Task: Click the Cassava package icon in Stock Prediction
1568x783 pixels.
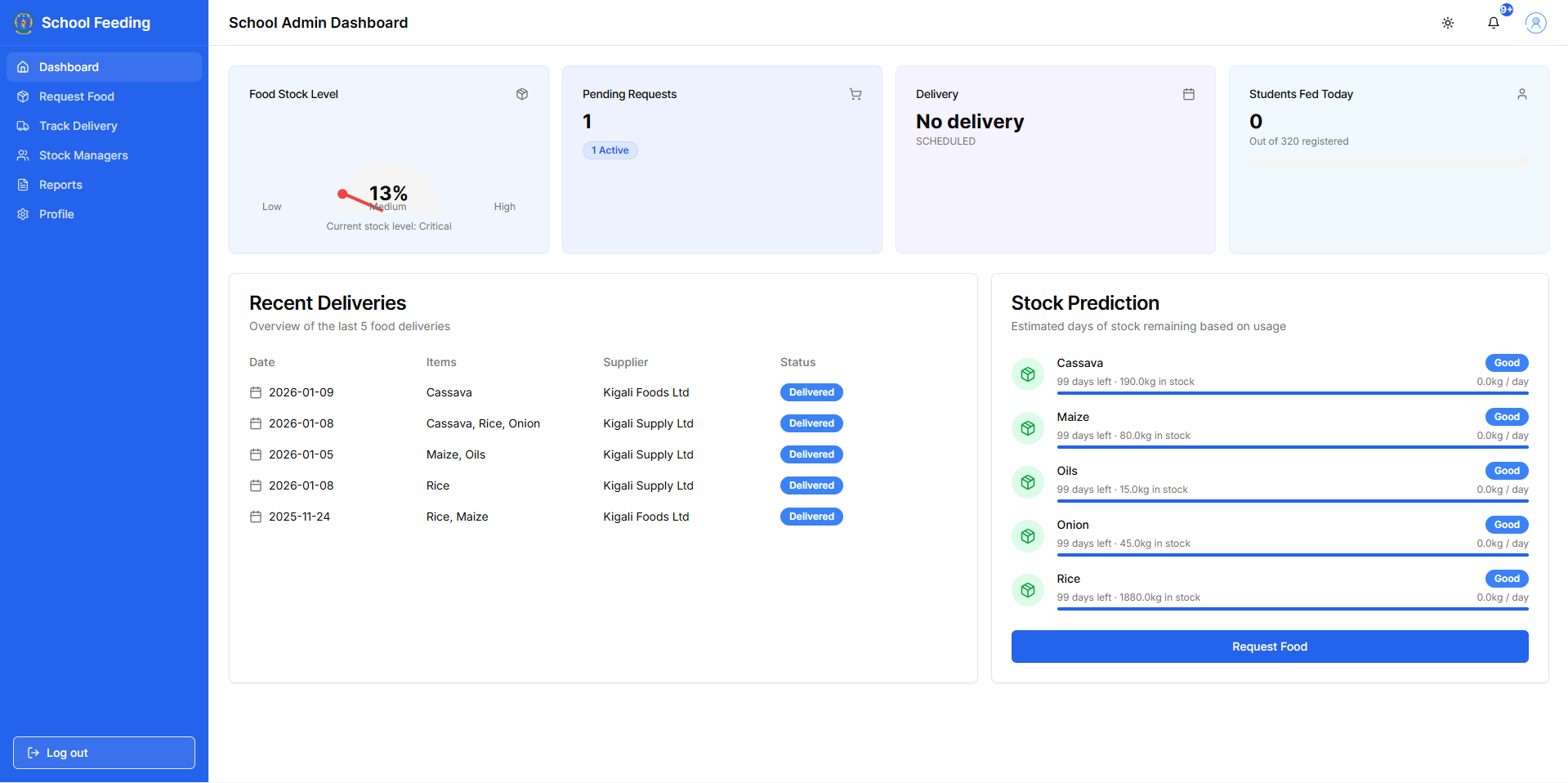Action: point(1028,374)
